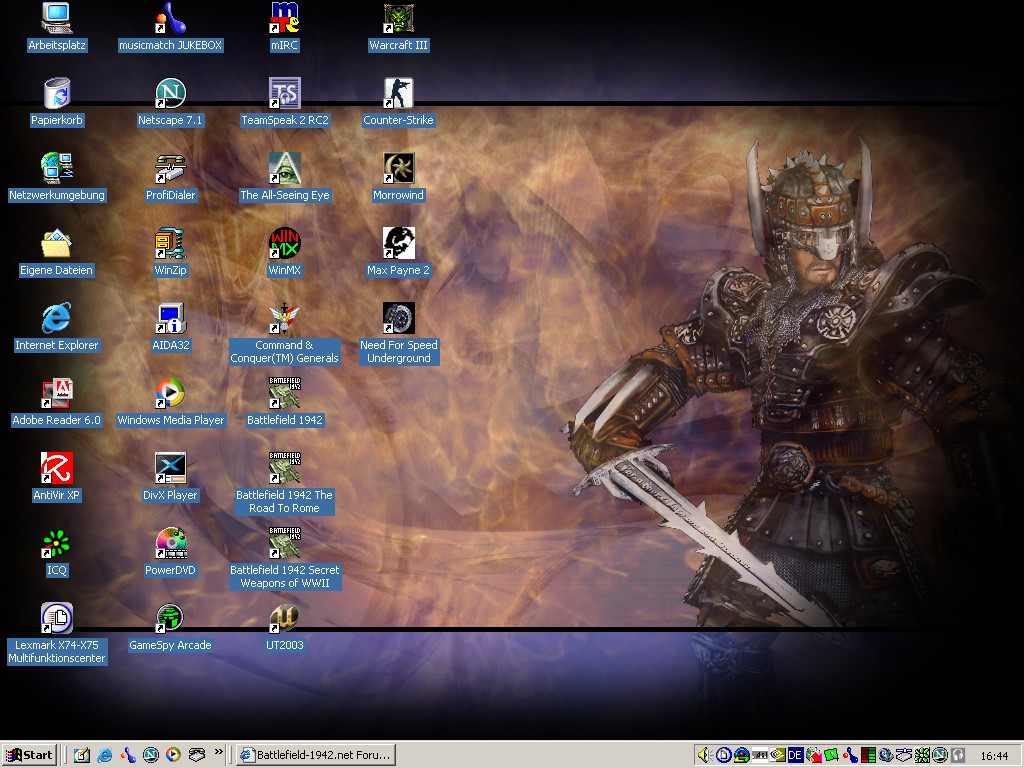The image size is (1024, 768).
Task: Open the Arbeitsplatz desktop icon
Action: (57, 27)
